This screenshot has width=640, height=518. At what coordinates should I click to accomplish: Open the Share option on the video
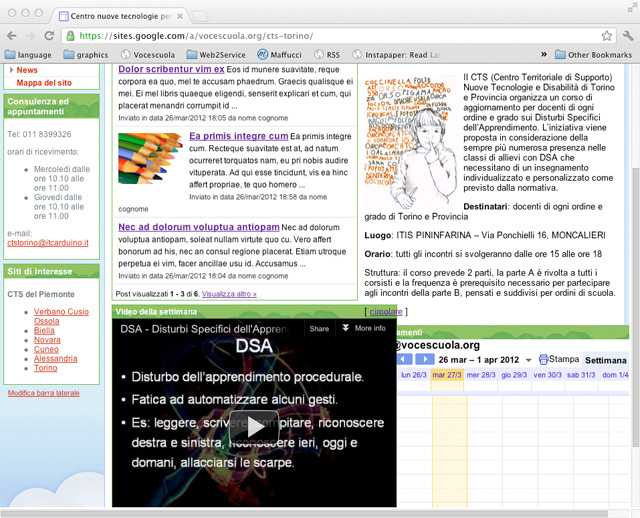tap(319, 328)
